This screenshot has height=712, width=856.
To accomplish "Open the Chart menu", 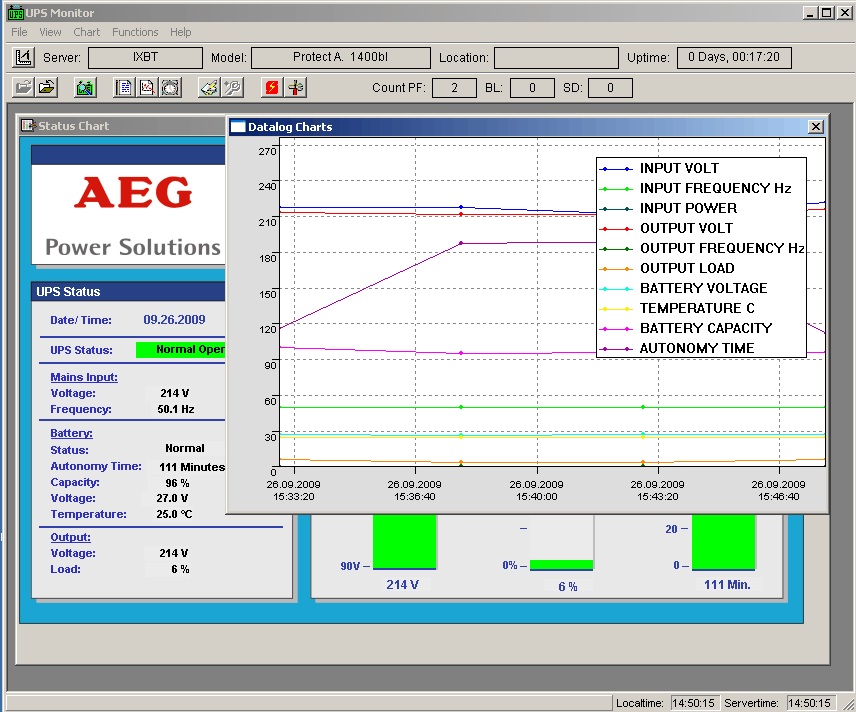I will 87,32.
